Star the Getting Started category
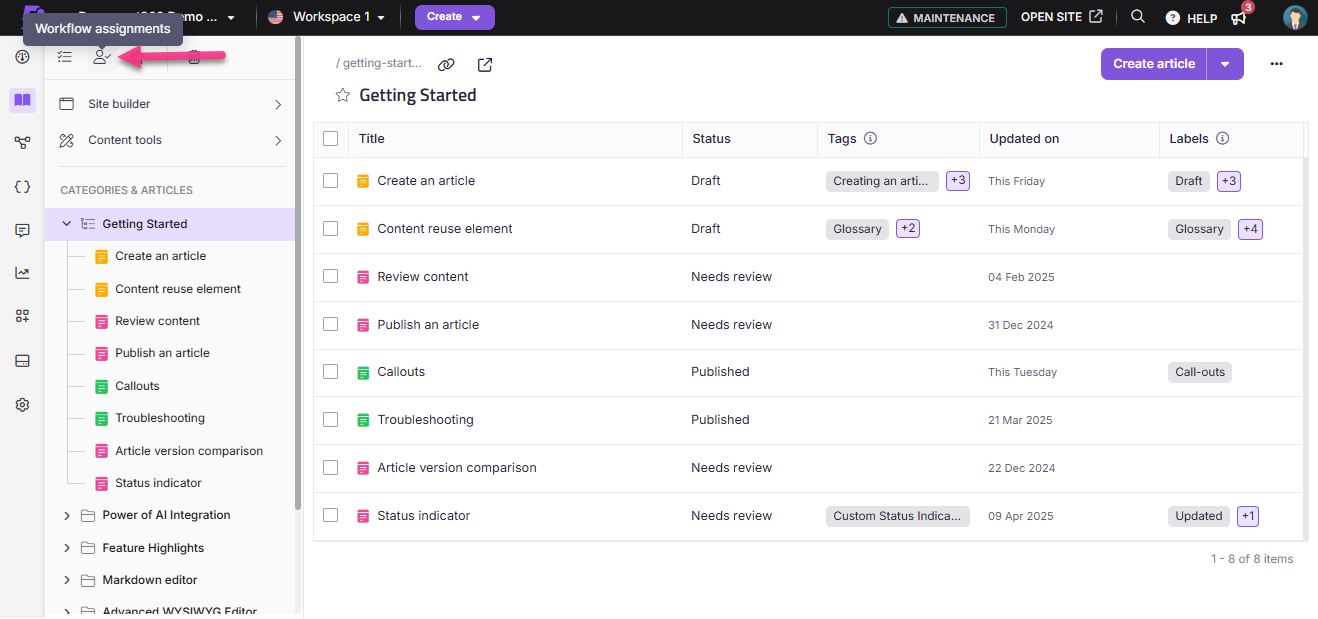Viewport: 1318px width, 619px height. [343, 95]
